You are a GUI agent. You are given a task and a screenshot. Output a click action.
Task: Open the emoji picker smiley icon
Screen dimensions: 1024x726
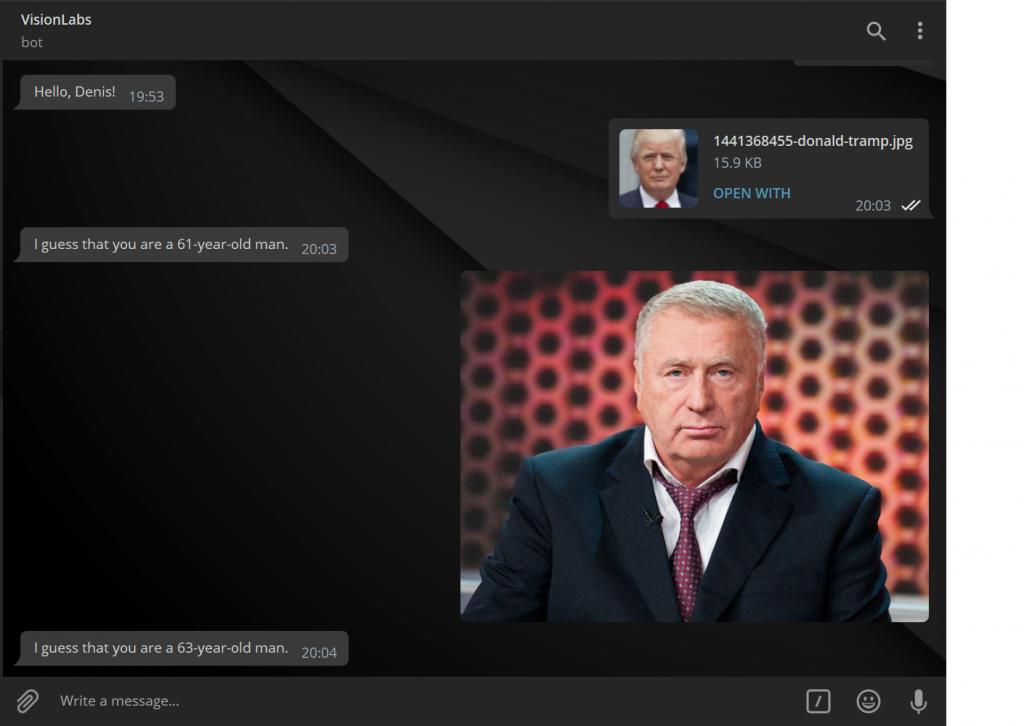pyautogui.click(x=868, y=701)
